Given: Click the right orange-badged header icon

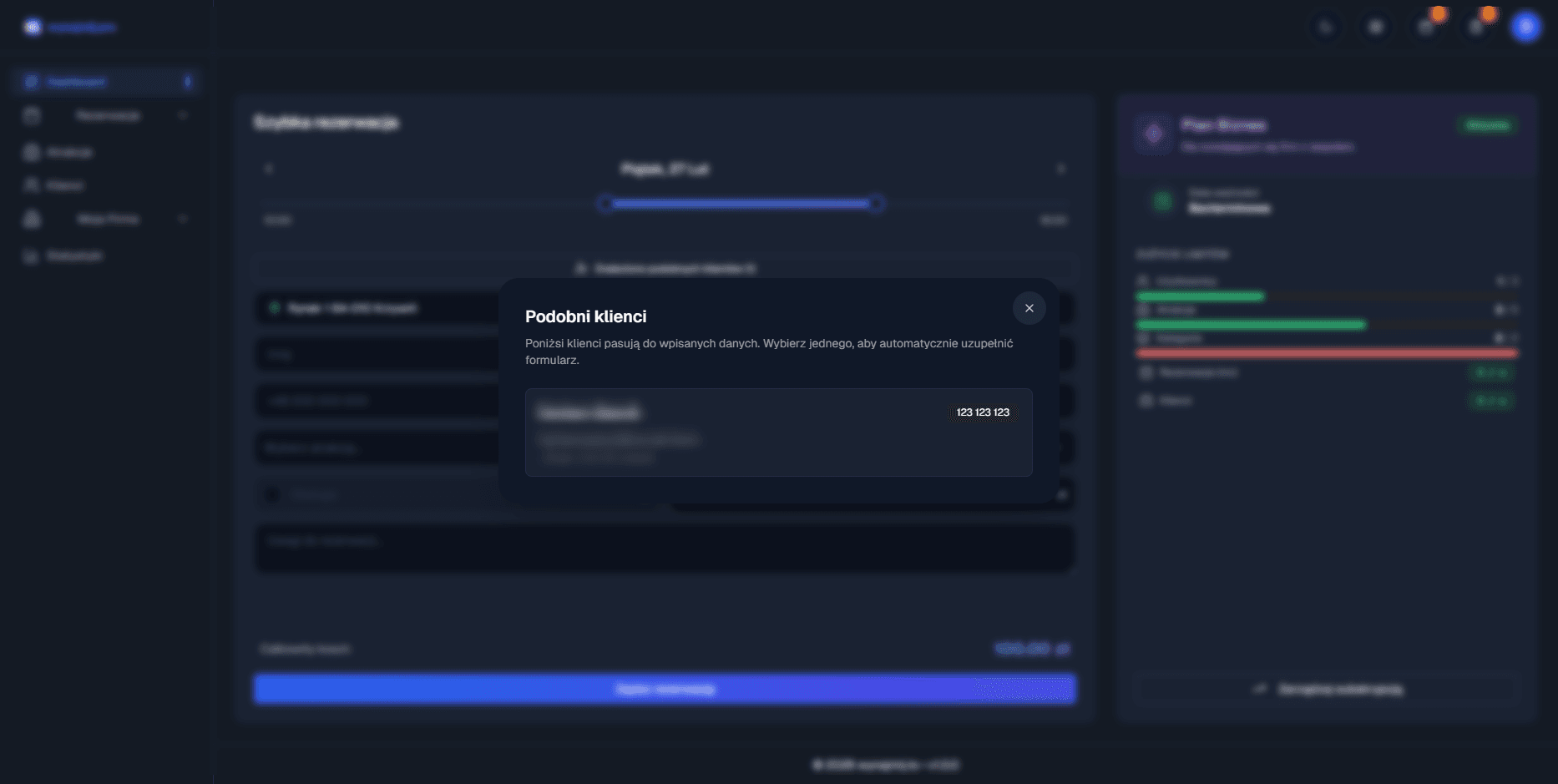Looking at the screenshot, I should 1476,28.
